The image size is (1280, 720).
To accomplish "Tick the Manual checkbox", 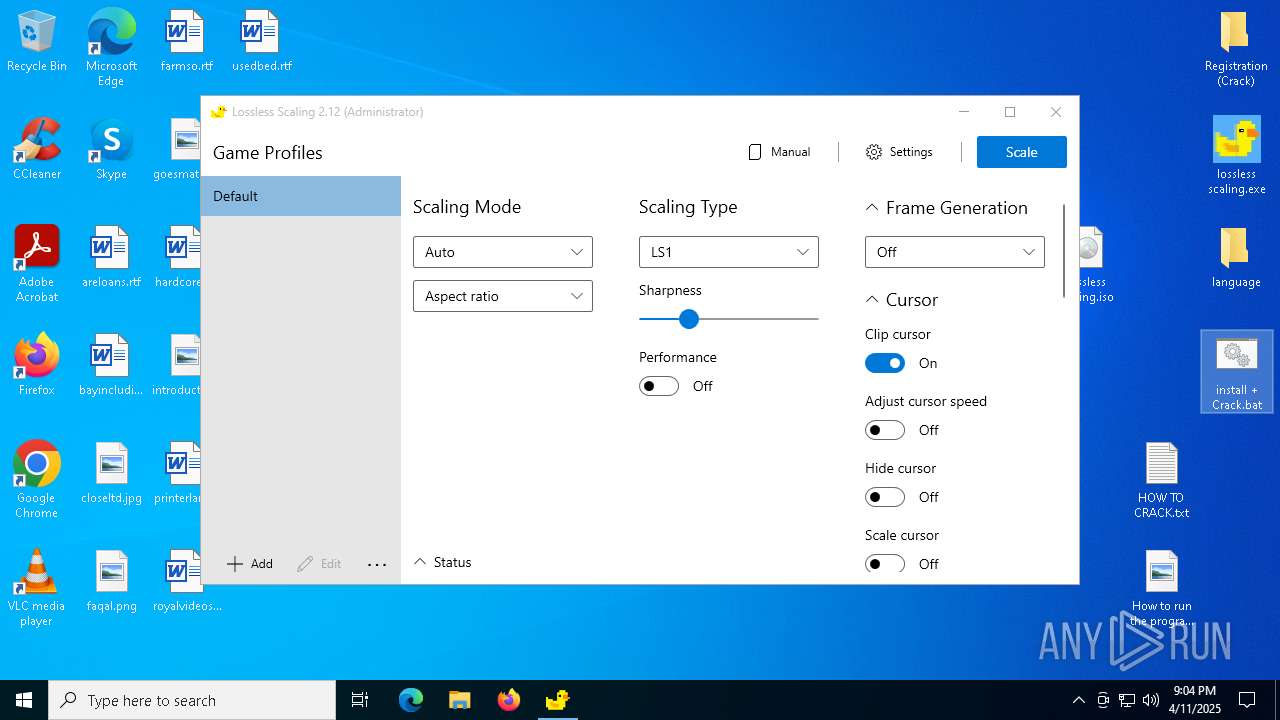I will (x=755, y=152).
